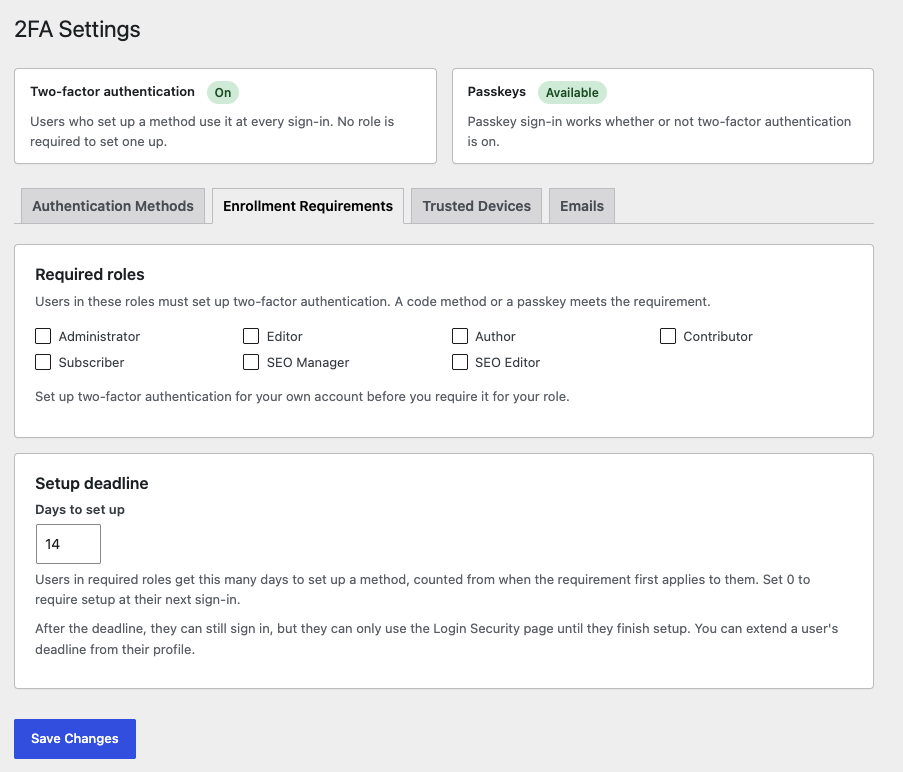Viewport: 903px width, 772px height.
Task: Tick the SEO Editor checkbox
Action: [x=460, y=362]
